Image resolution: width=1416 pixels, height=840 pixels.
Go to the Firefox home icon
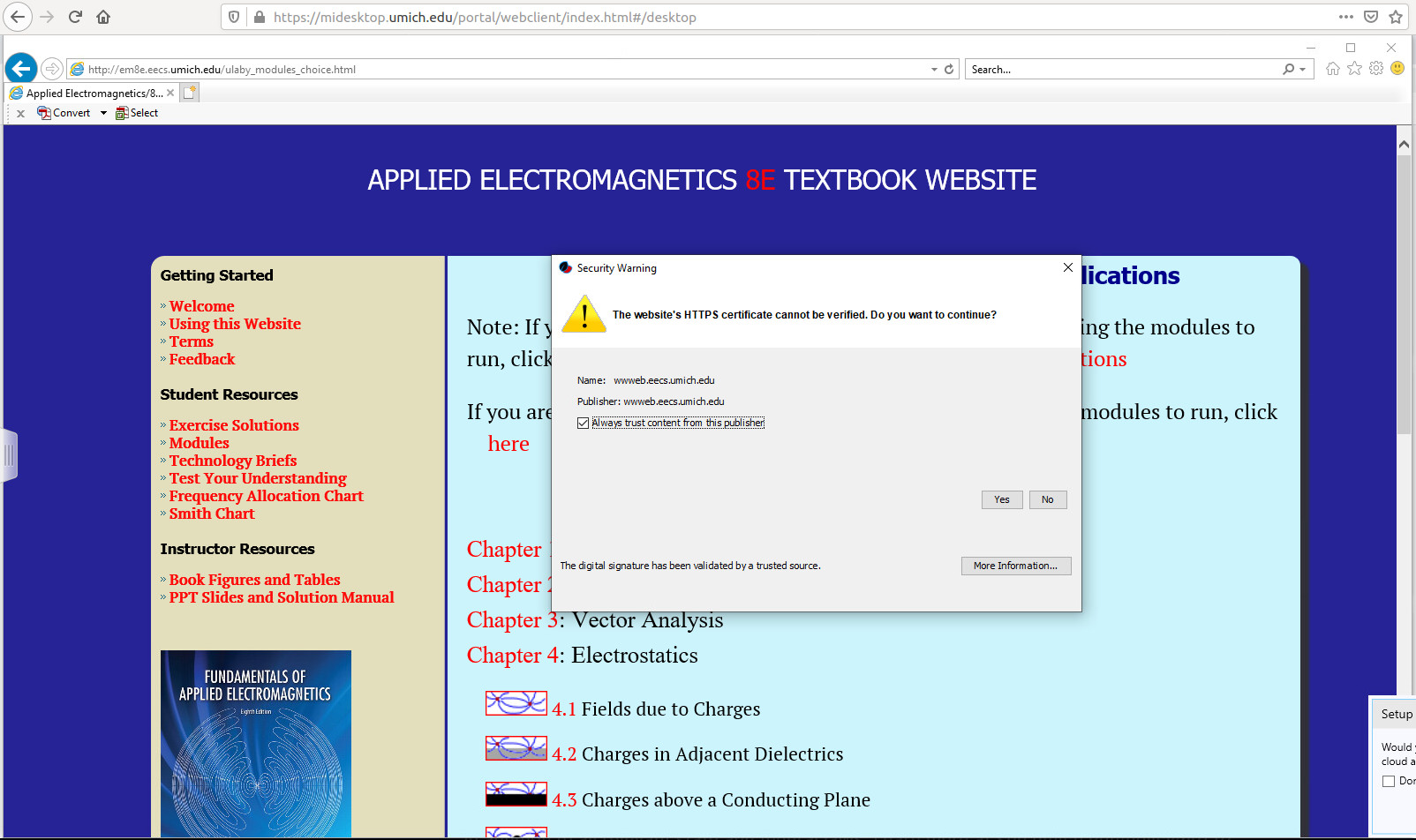[103, 17]
